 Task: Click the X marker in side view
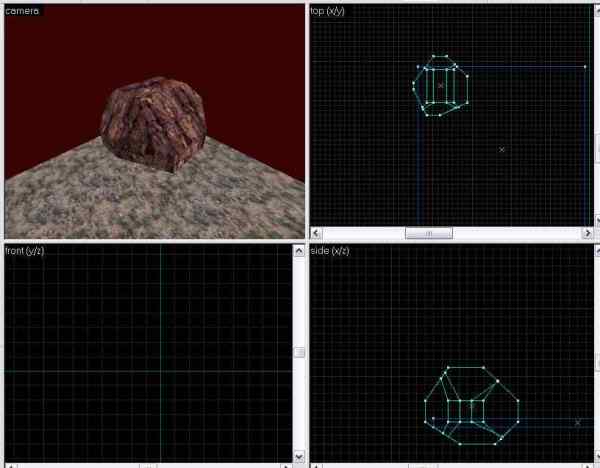577,423
